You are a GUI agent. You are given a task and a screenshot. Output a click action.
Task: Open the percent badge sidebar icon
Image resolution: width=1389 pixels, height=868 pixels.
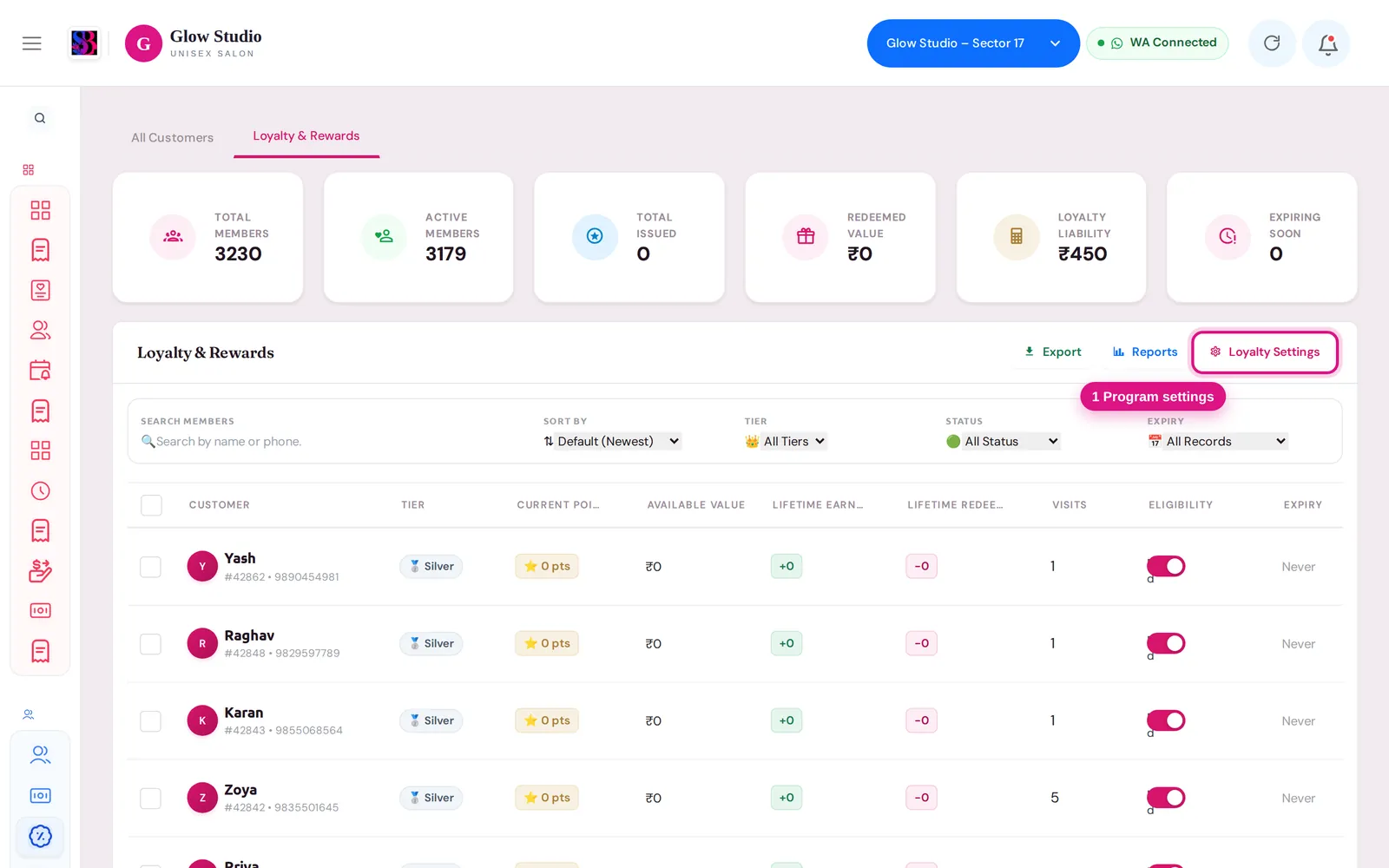click(x=40, y=837)
